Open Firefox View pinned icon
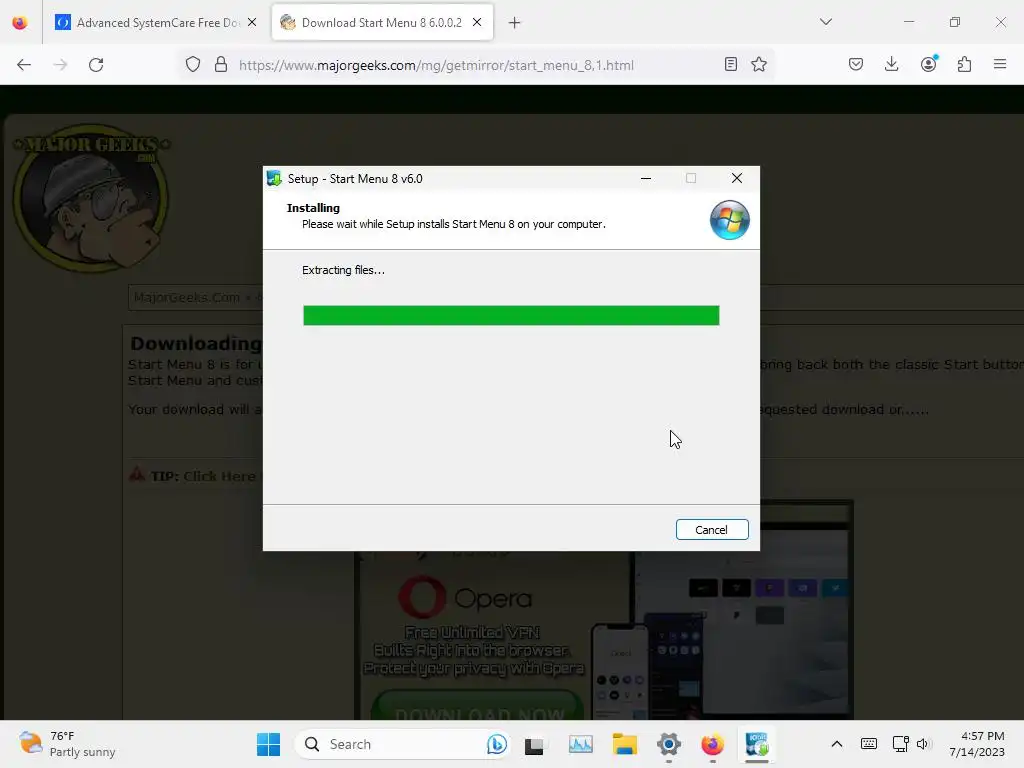 pos(20,23)
